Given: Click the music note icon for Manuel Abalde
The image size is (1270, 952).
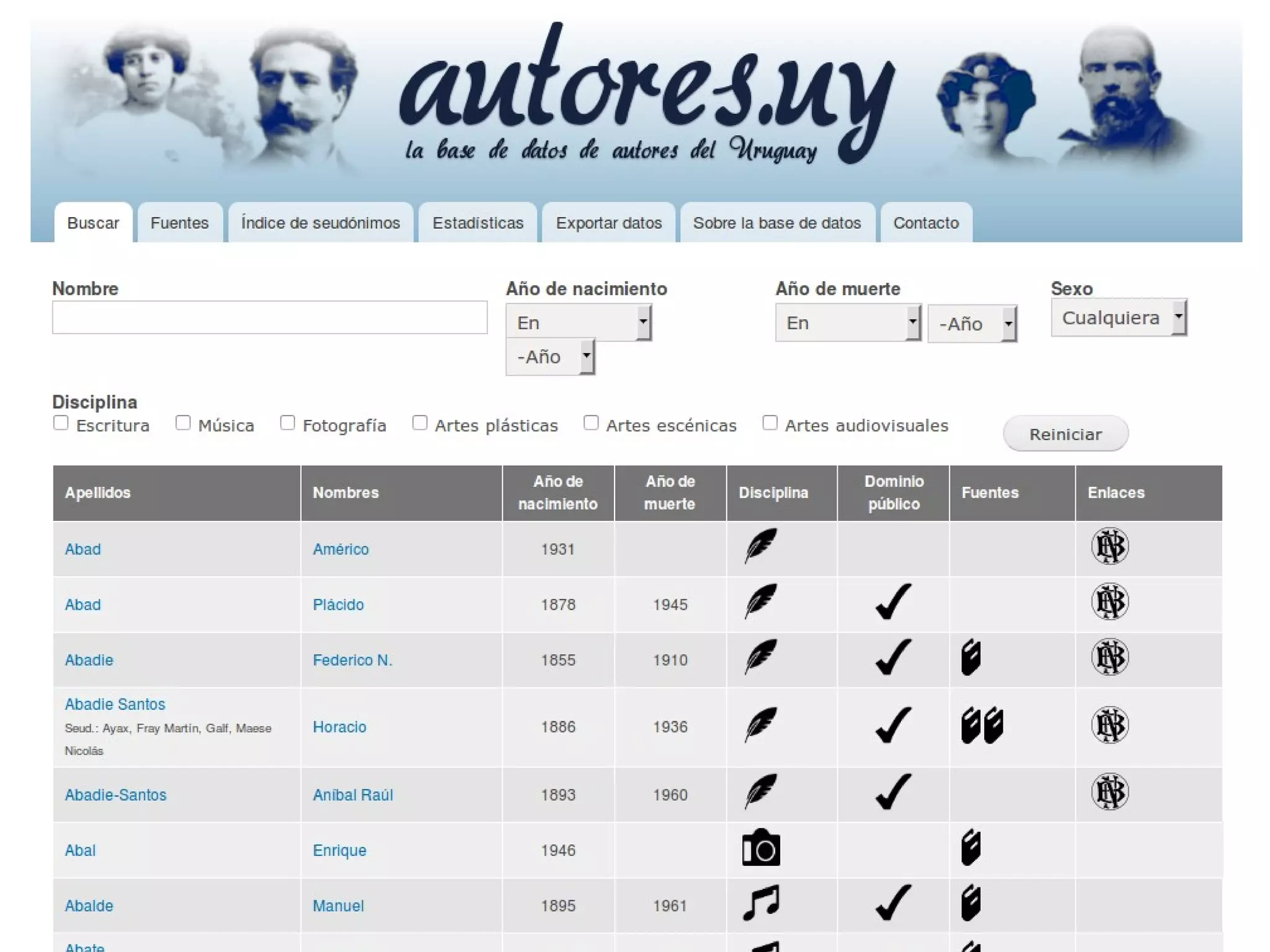Looking at the screenshot, I should 761,903.
